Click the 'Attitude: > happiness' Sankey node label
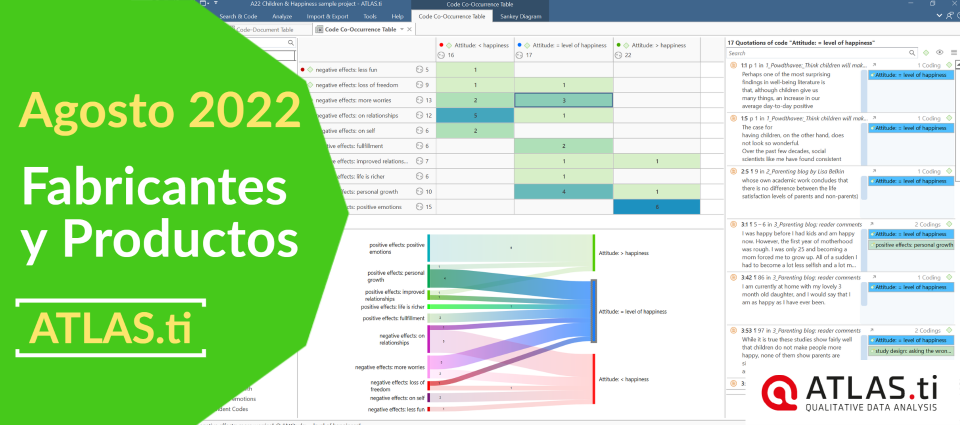Image resolution: width=960 pixels, height=425 pixels. tap(623, 253)
